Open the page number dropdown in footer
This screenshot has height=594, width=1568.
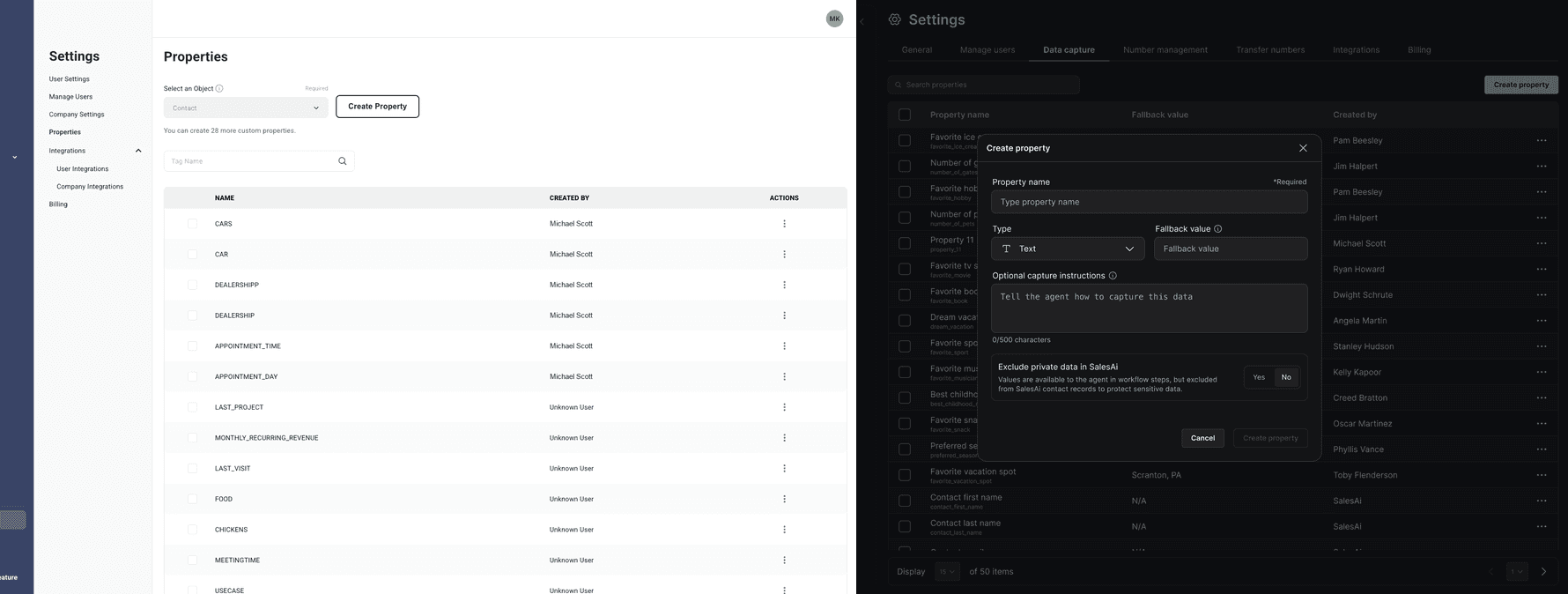[x=1517, y=571]
